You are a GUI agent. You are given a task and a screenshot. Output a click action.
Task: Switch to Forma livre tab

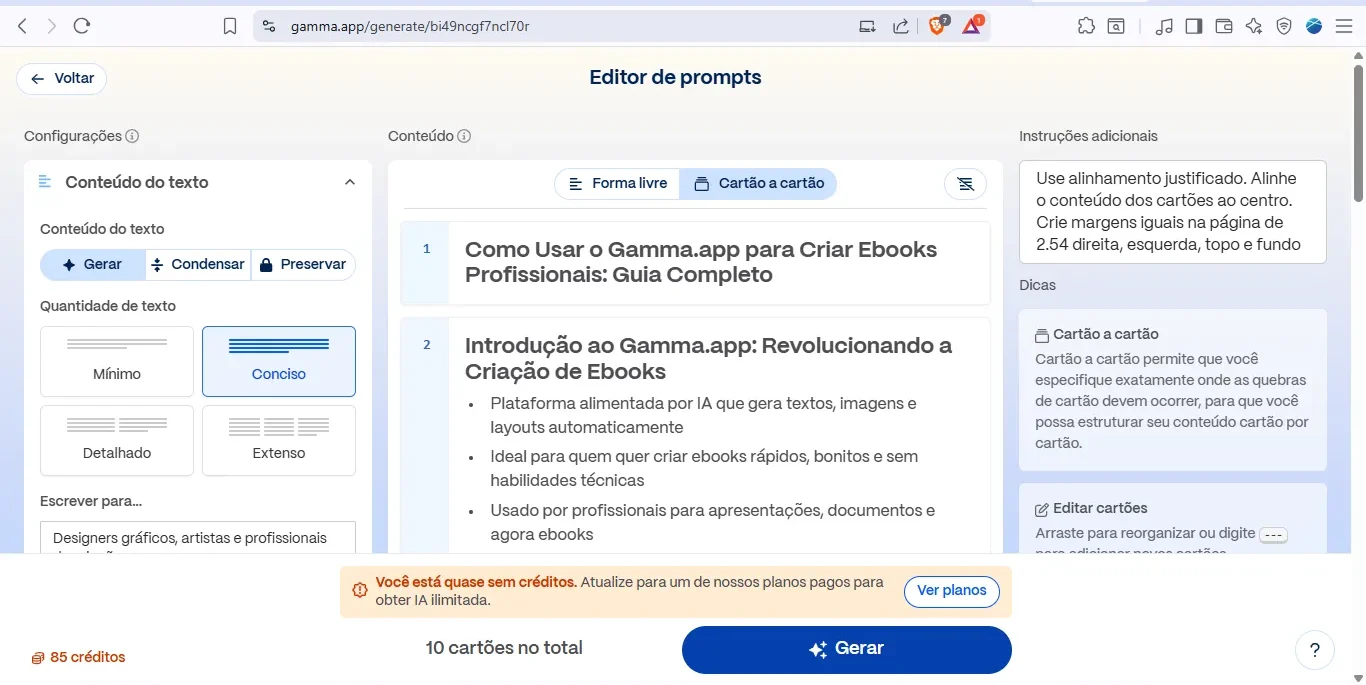pyautogui.click(x=618, y=183)
